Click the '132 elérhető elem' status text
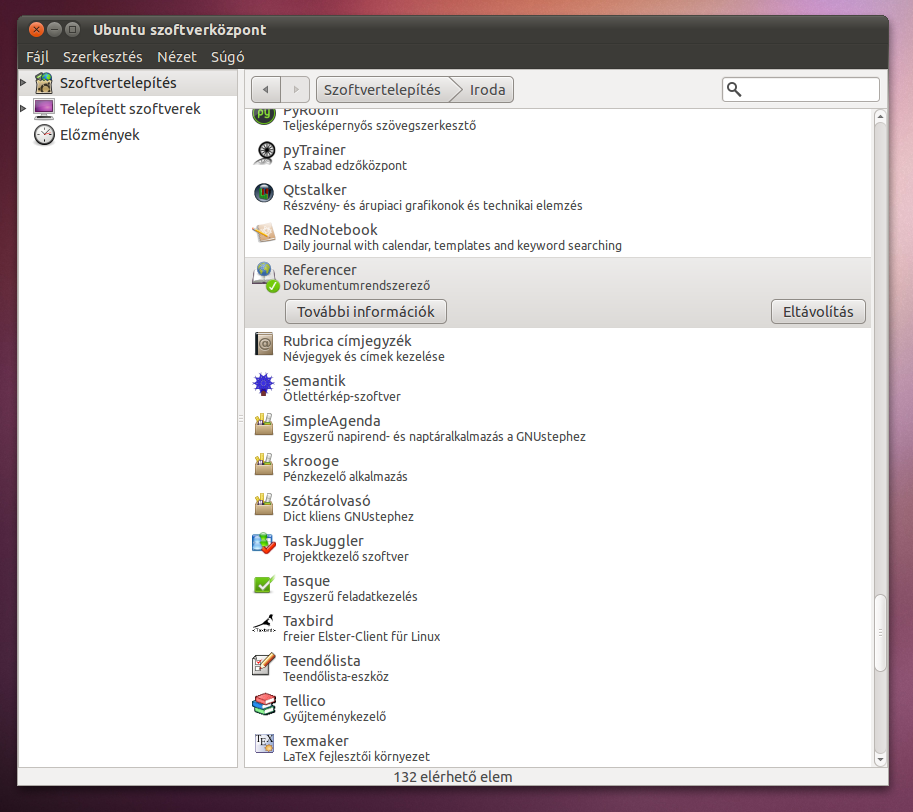This screenshot has height=812, width=913. click(x=453, y=777)
